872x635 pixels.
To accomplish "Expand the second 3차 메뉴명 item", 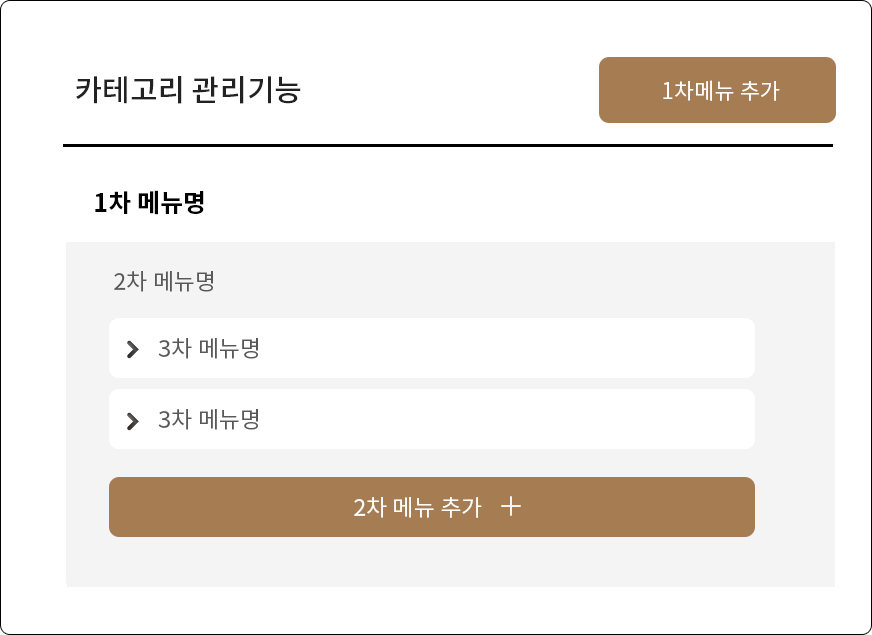I will click(432, 419).
